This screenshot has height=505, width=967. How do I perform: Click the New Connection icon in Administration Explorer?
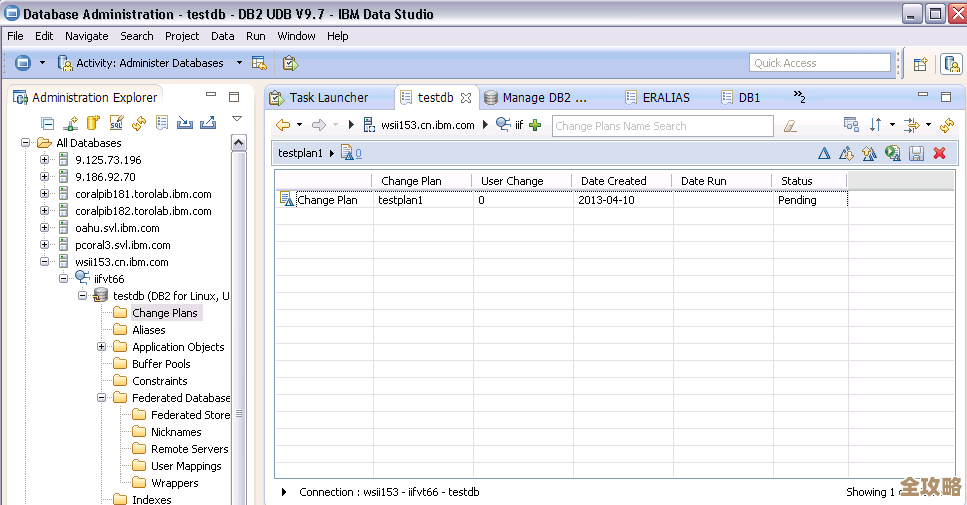click(x=70, y=123)
